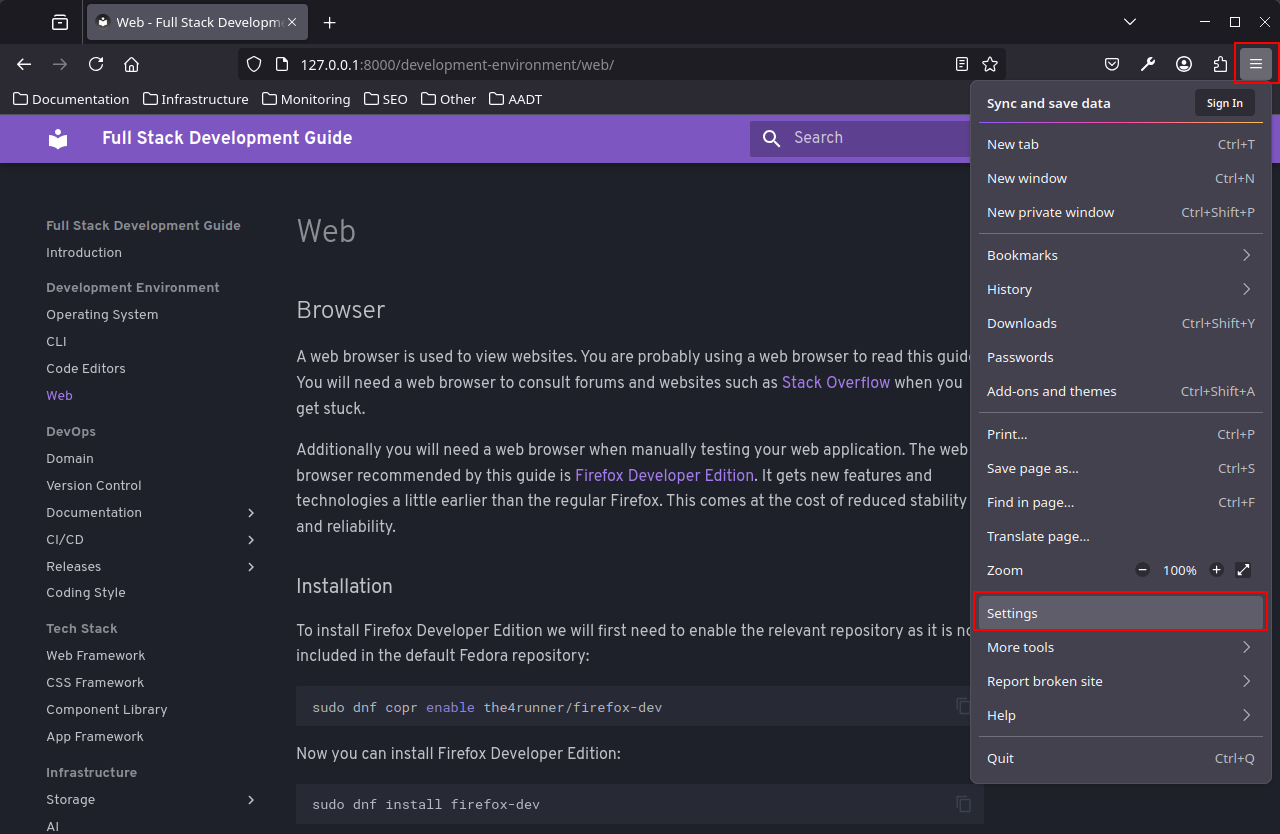Choose Translate page menu item
The width and height of the screenshot is (1280, 834).
pos(1120,536)
